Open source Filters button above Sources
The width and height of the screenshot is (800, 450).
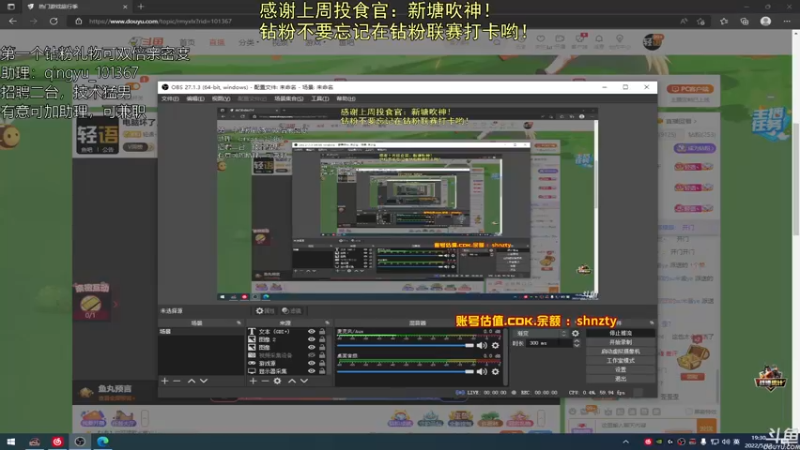pyautogui.click(x=291, y=311)
